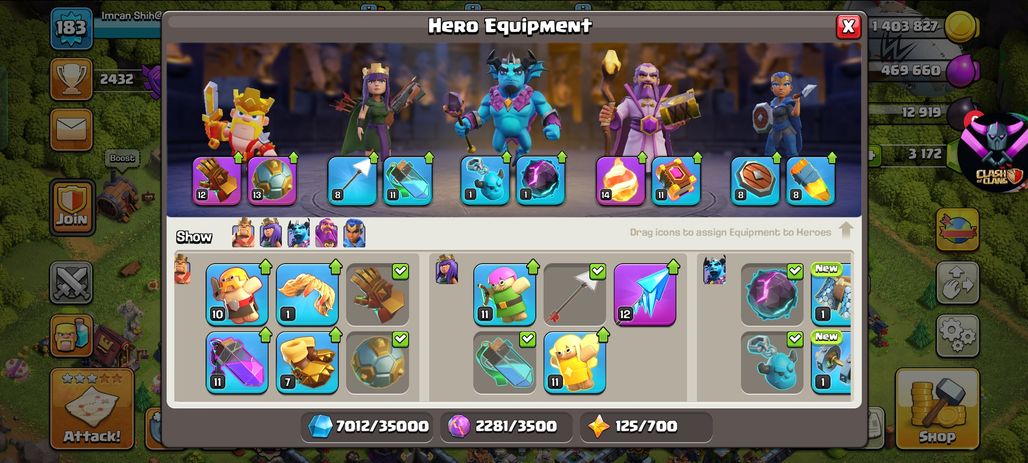
Task: Tap the Attack! map button
Action: (x=92, y=408)
